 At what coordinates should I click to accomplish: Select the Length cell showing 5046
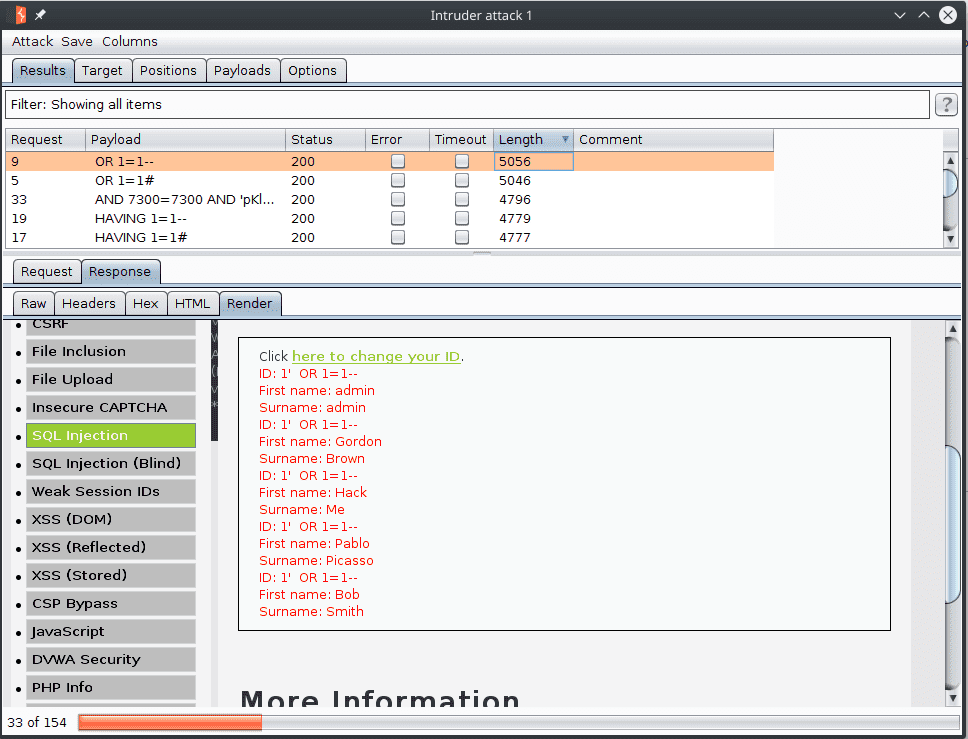tap(533, 180)
